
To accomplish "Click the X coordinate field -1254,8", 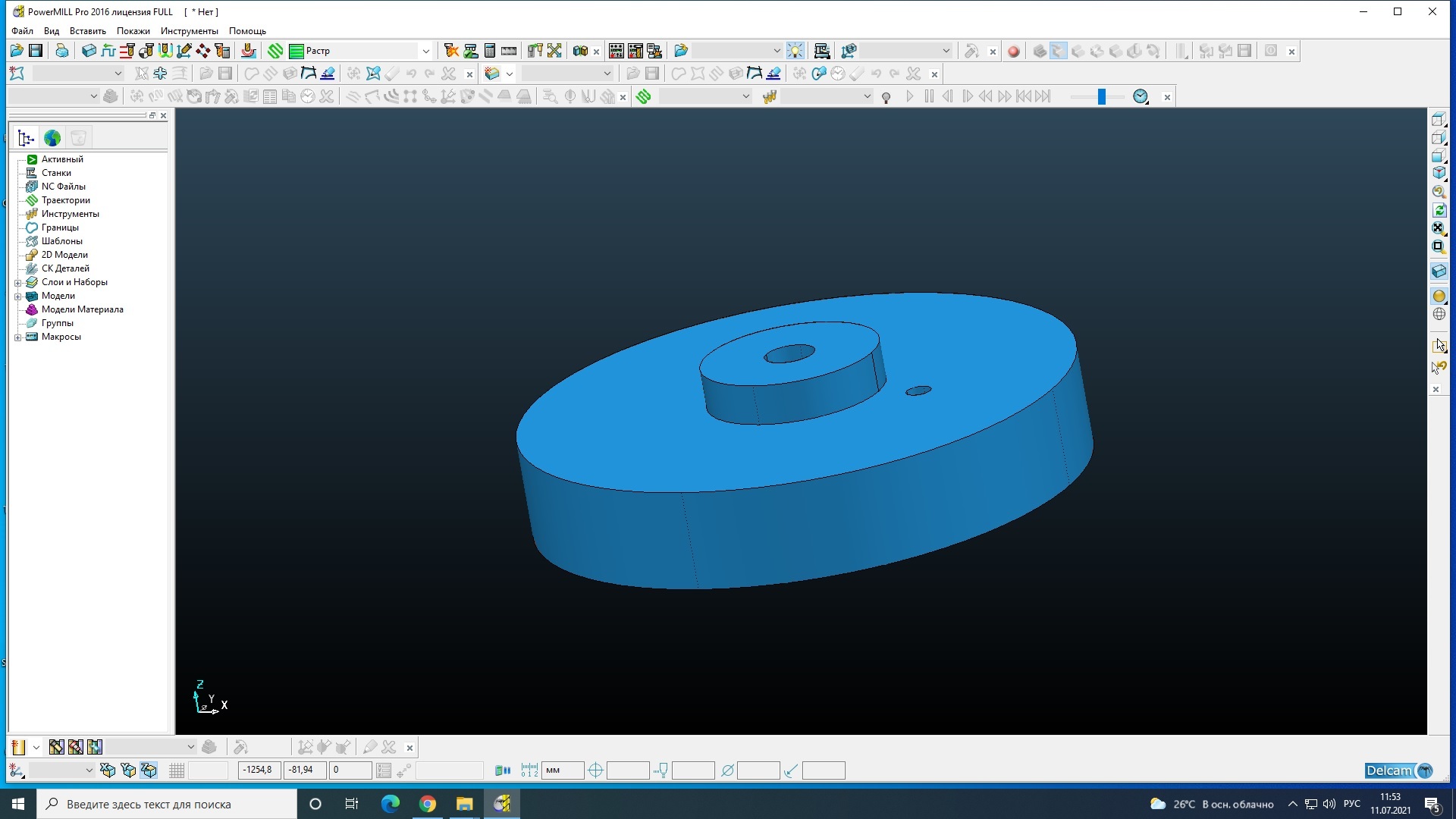I will click(x=259, y=770).
